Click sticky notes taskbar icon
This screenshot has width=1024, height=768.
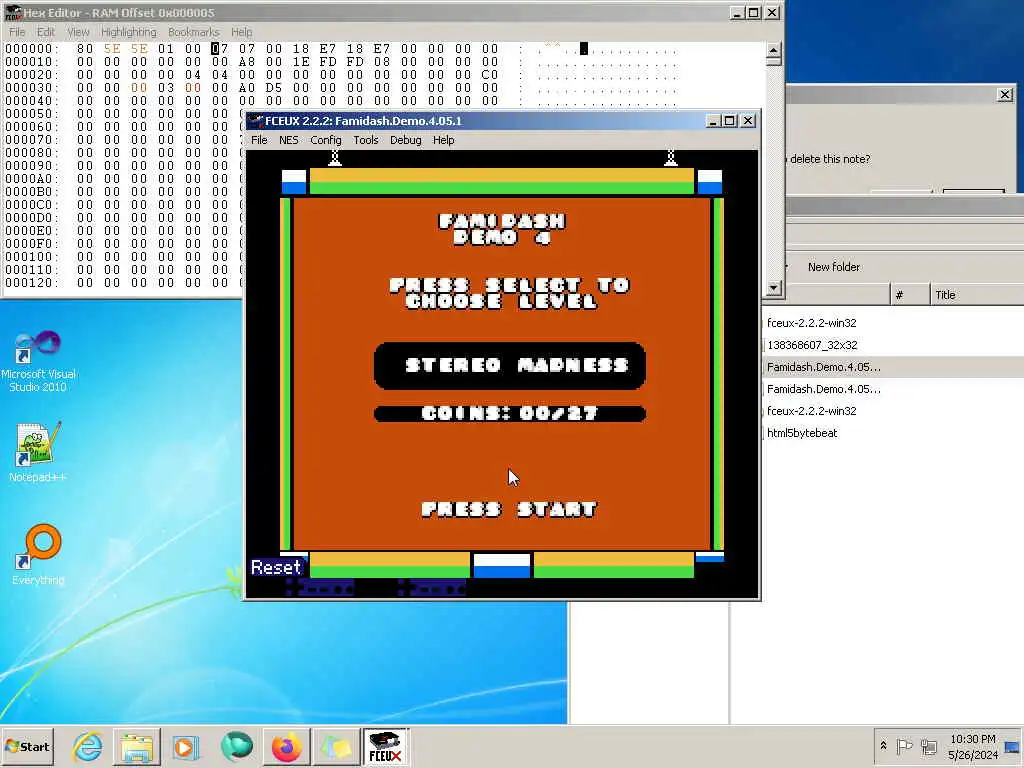pos(336,746)
